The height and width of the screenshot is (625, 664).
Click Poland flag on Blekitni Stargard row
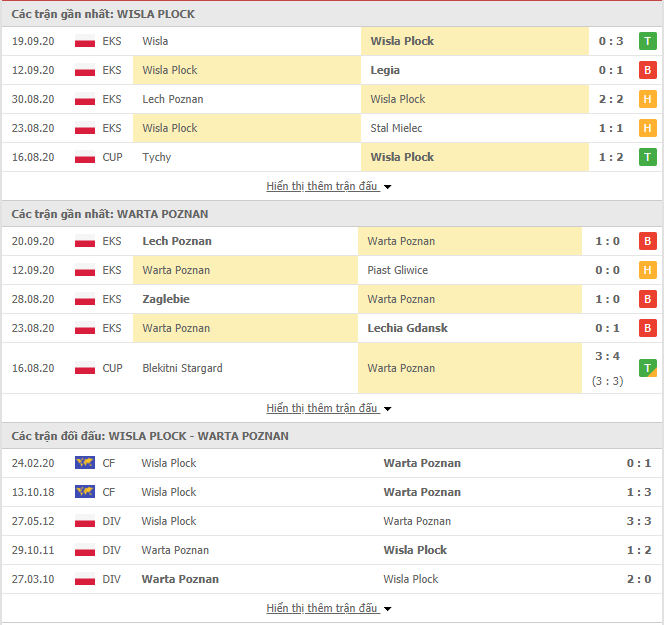pos(85,368)
